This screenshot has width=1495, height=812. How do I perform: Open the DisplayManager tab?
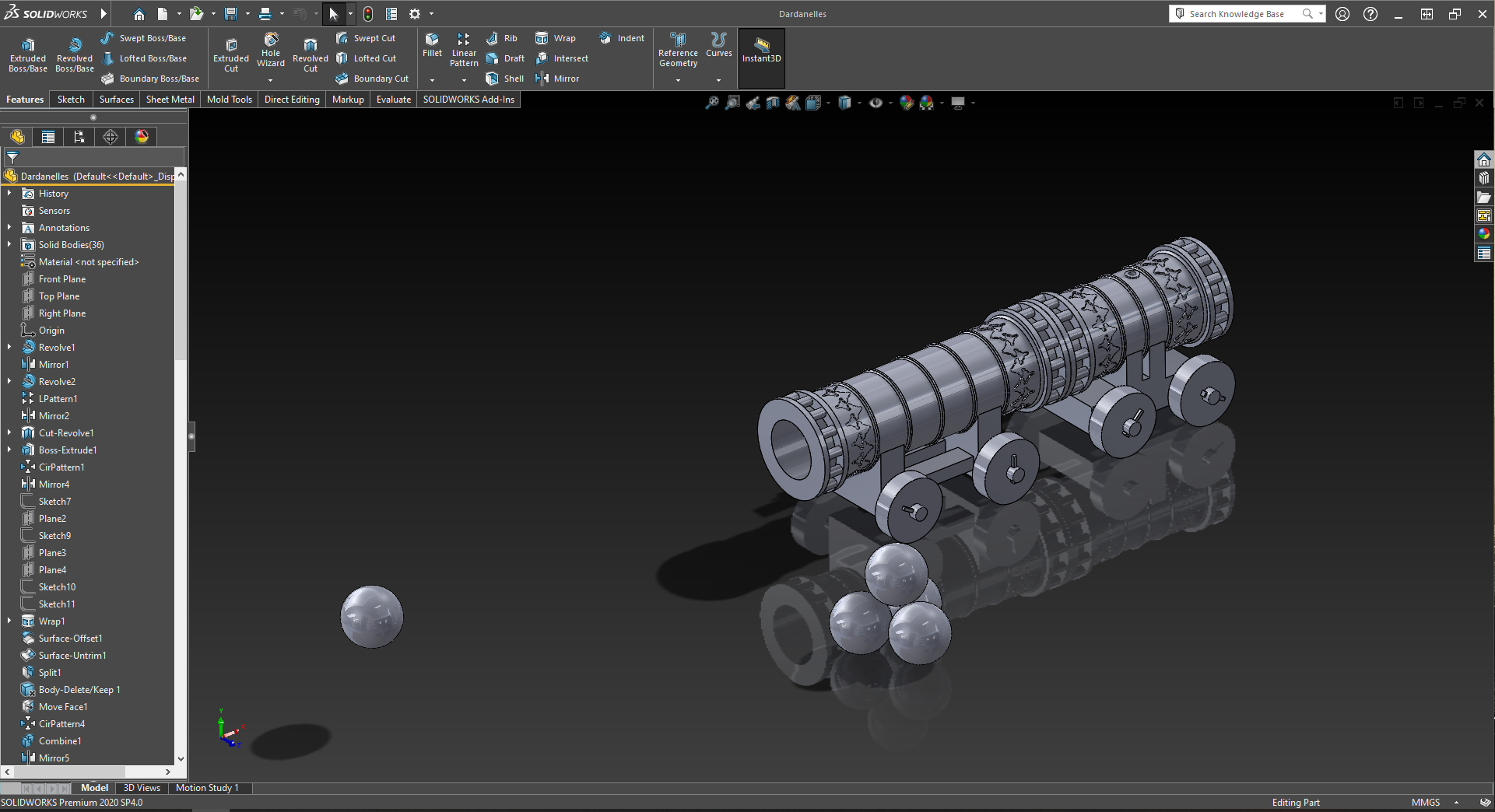point(142,137)
